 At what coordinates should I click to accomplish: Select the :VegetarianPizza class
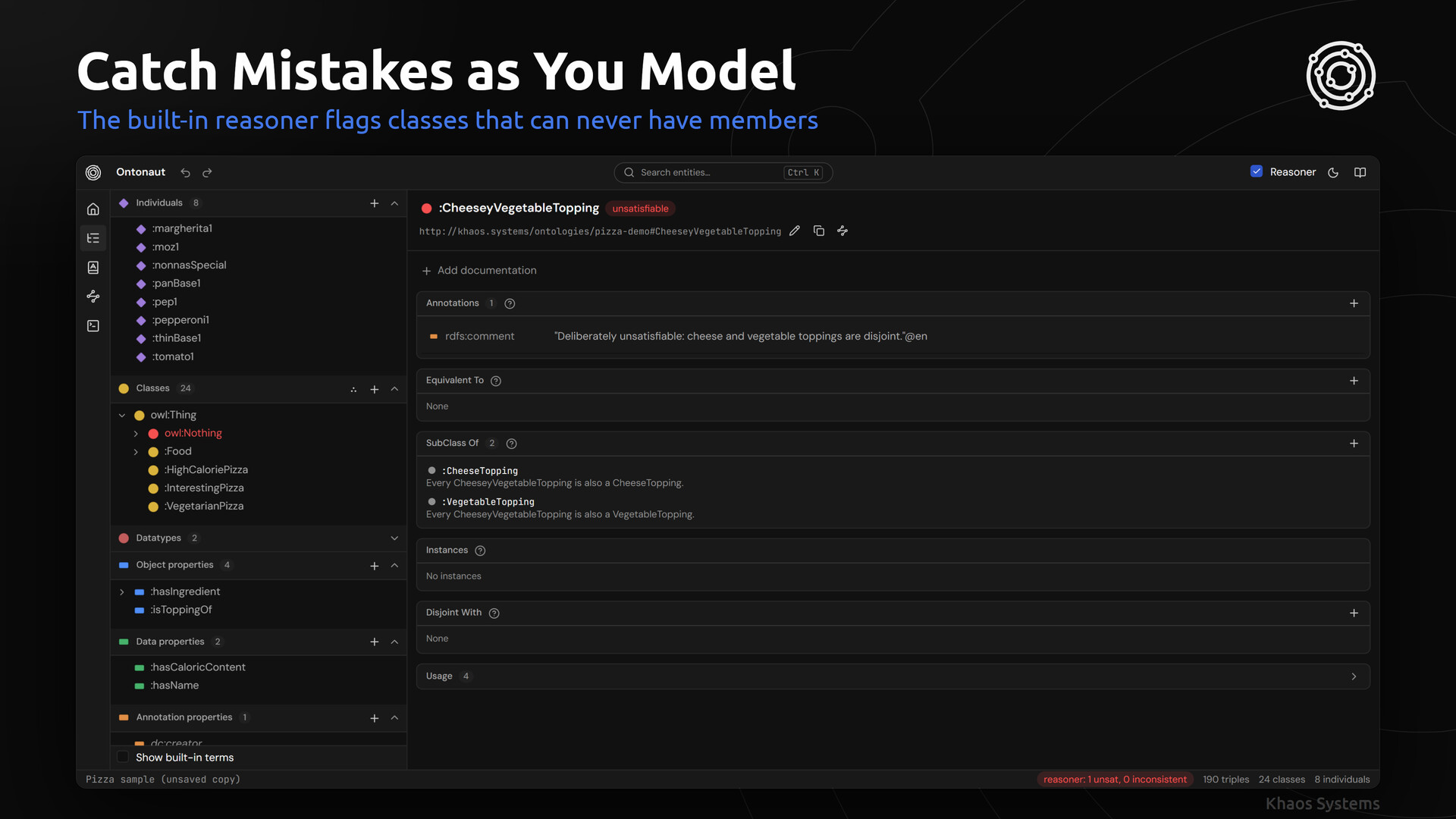point(204,506)
